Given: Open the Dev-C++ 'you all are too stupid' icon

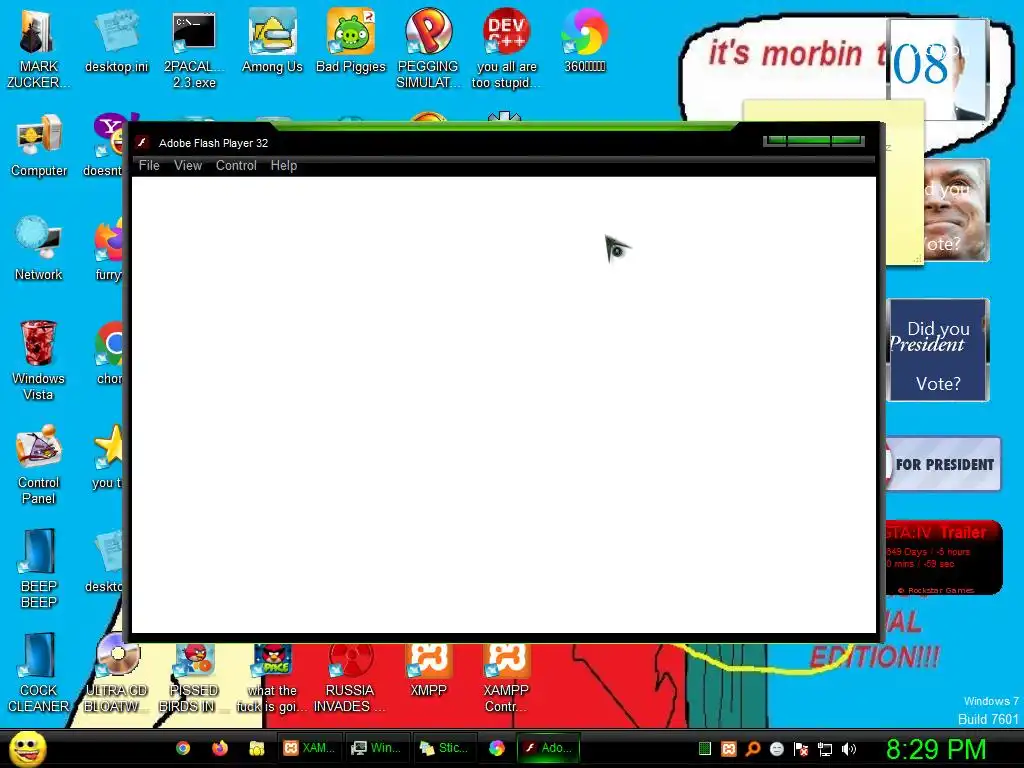Looking at the screenshot, I should click(506, 49).
